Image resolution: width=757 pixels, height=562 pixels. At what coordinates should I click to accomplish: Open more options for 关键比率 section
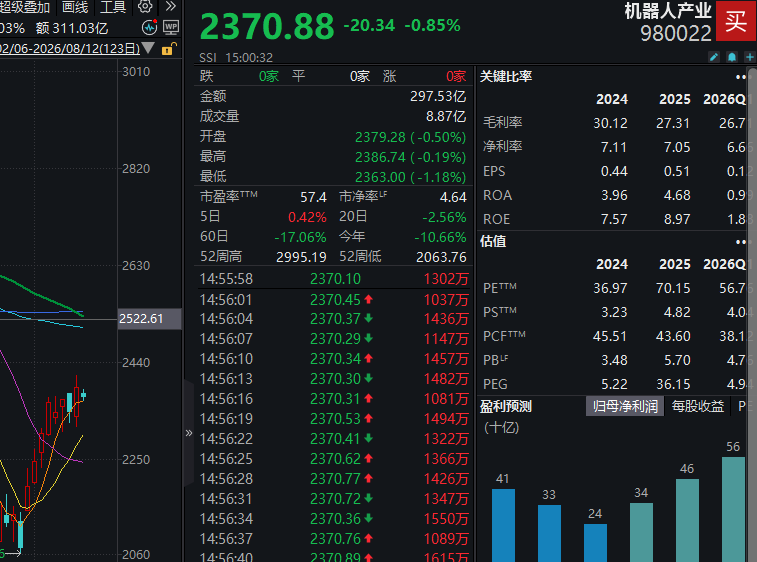pyautogui.click(x=741, y=77)
